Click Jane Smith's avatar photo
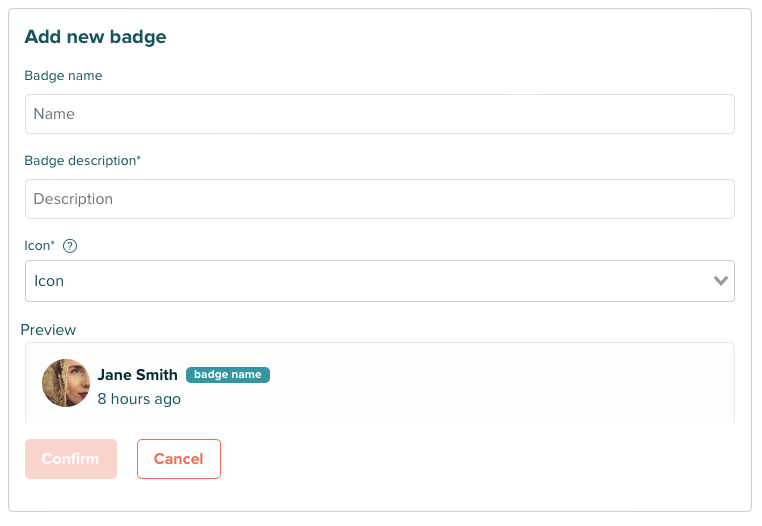Image resolution: width=762 pixels, height=526 pixels. 66,383
